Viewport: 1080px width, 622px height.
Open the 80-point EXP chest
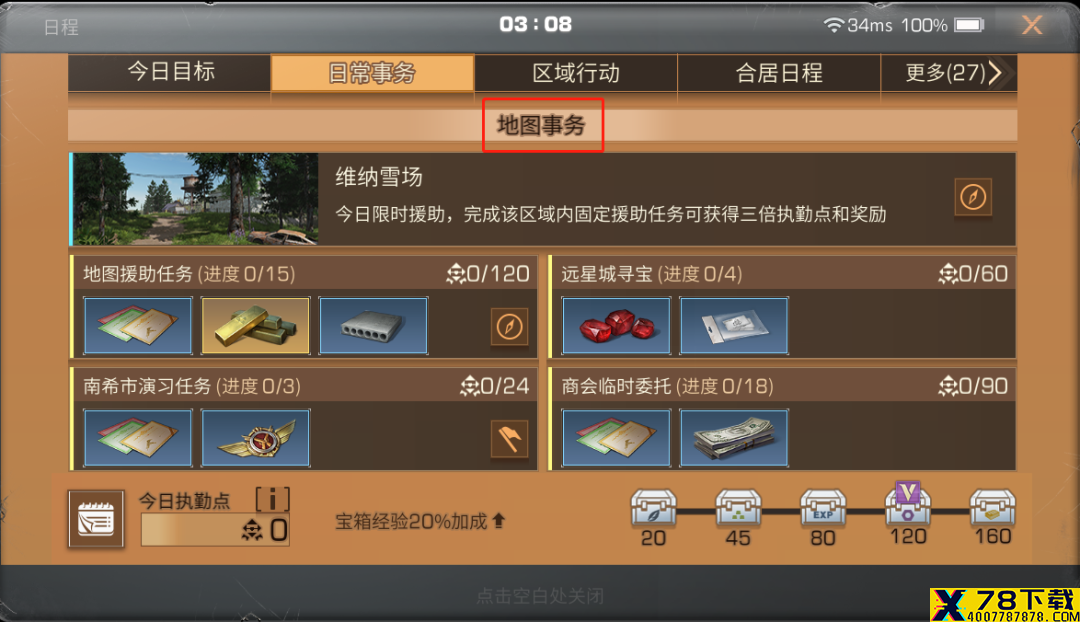pos(822,509)
